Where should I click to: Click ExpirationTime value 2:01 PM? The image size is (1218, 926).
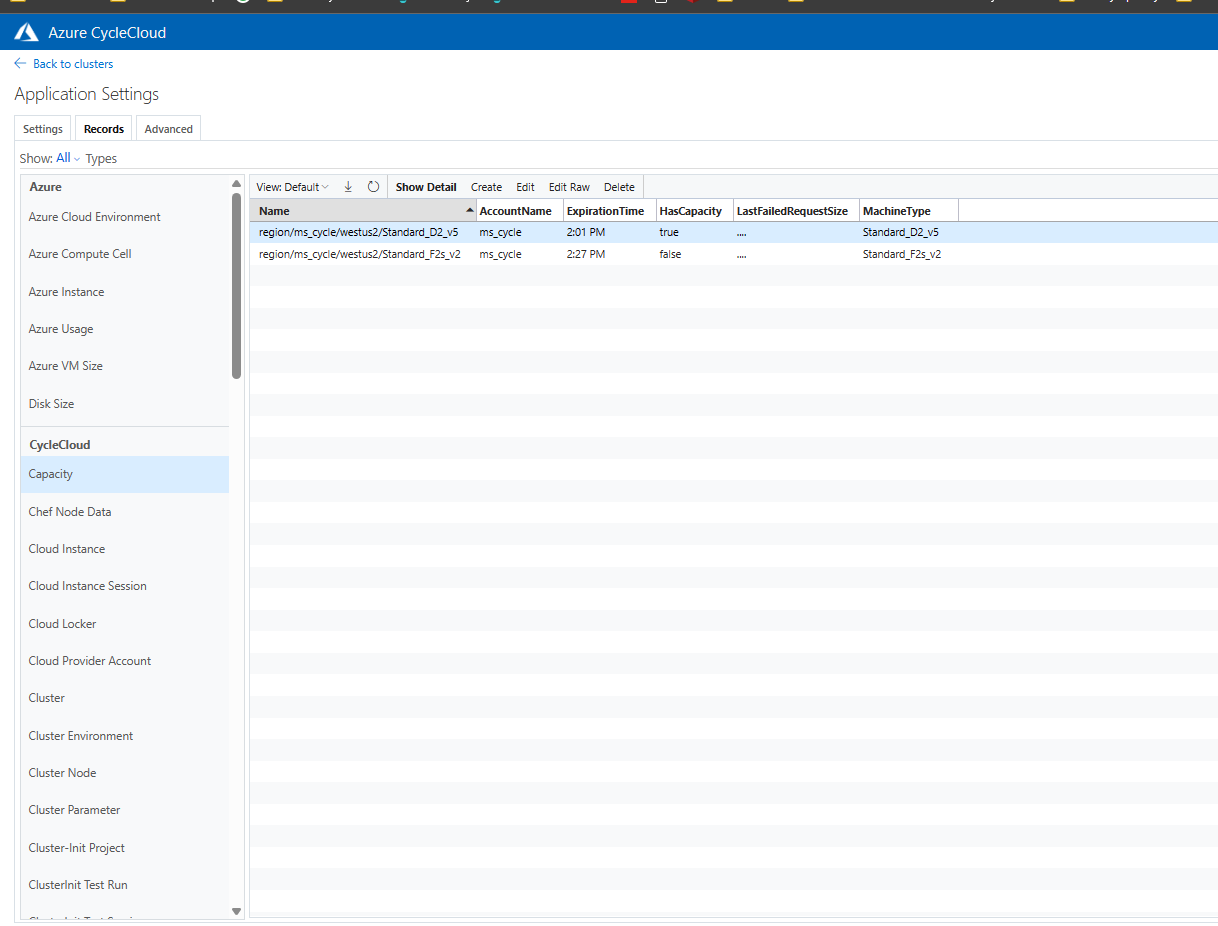586,232
